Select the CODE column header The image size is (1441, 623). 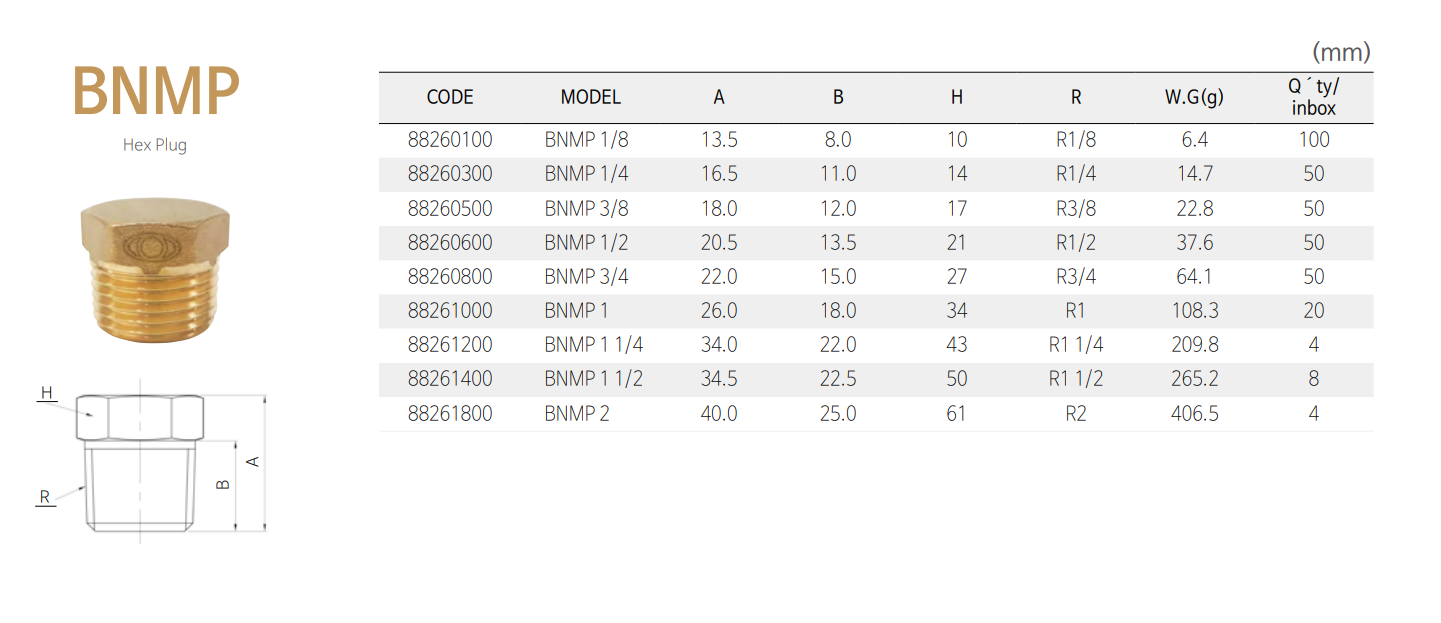click(450, 97)
